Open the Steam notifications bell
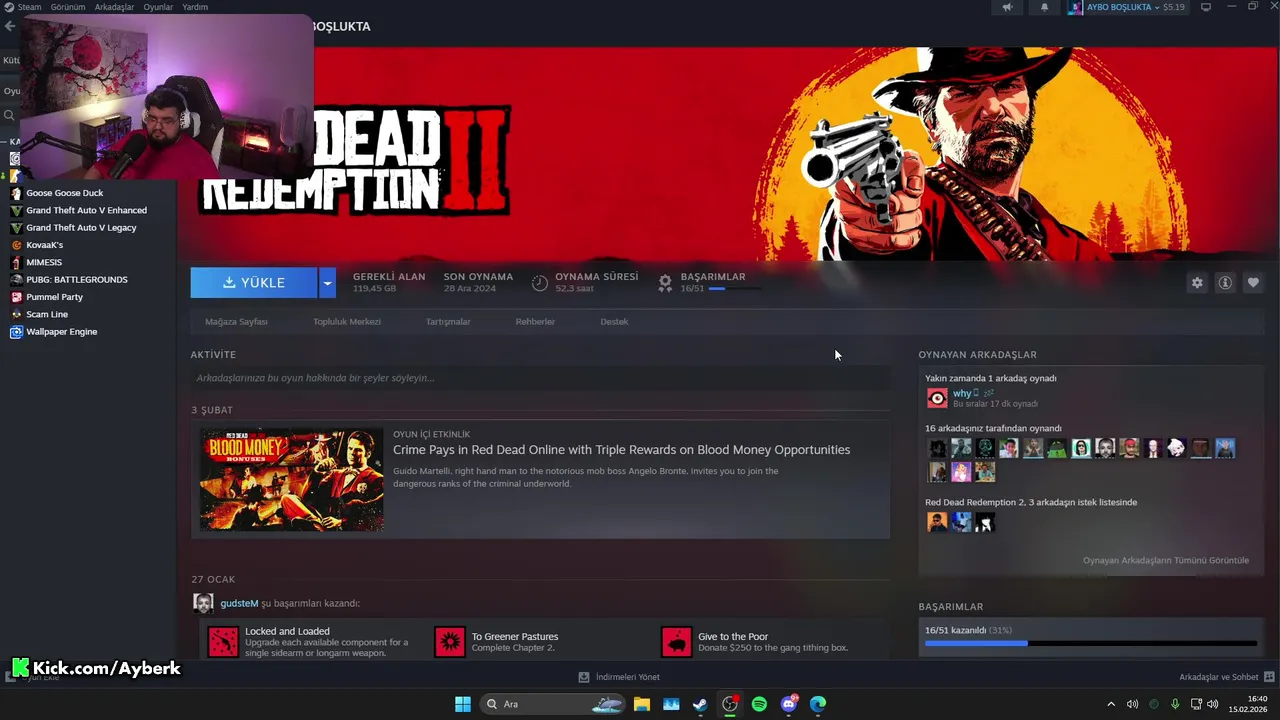The width and height of the screenshot is (1280, 720). coord(1044,7)
